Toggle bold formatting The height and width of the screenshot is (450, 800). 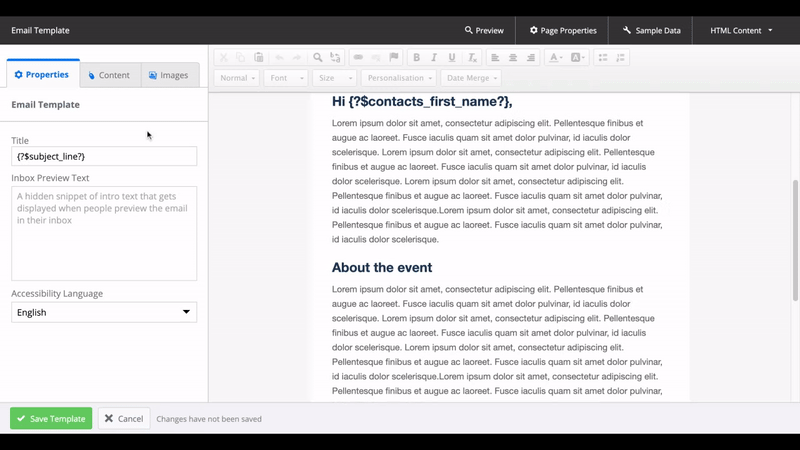(x=416, y=57)
